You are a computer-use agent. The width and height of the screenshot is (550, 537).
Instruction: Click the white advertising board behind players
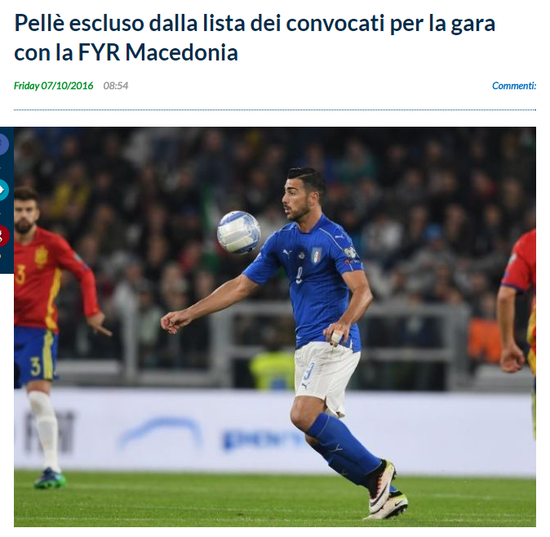point(275,431)
